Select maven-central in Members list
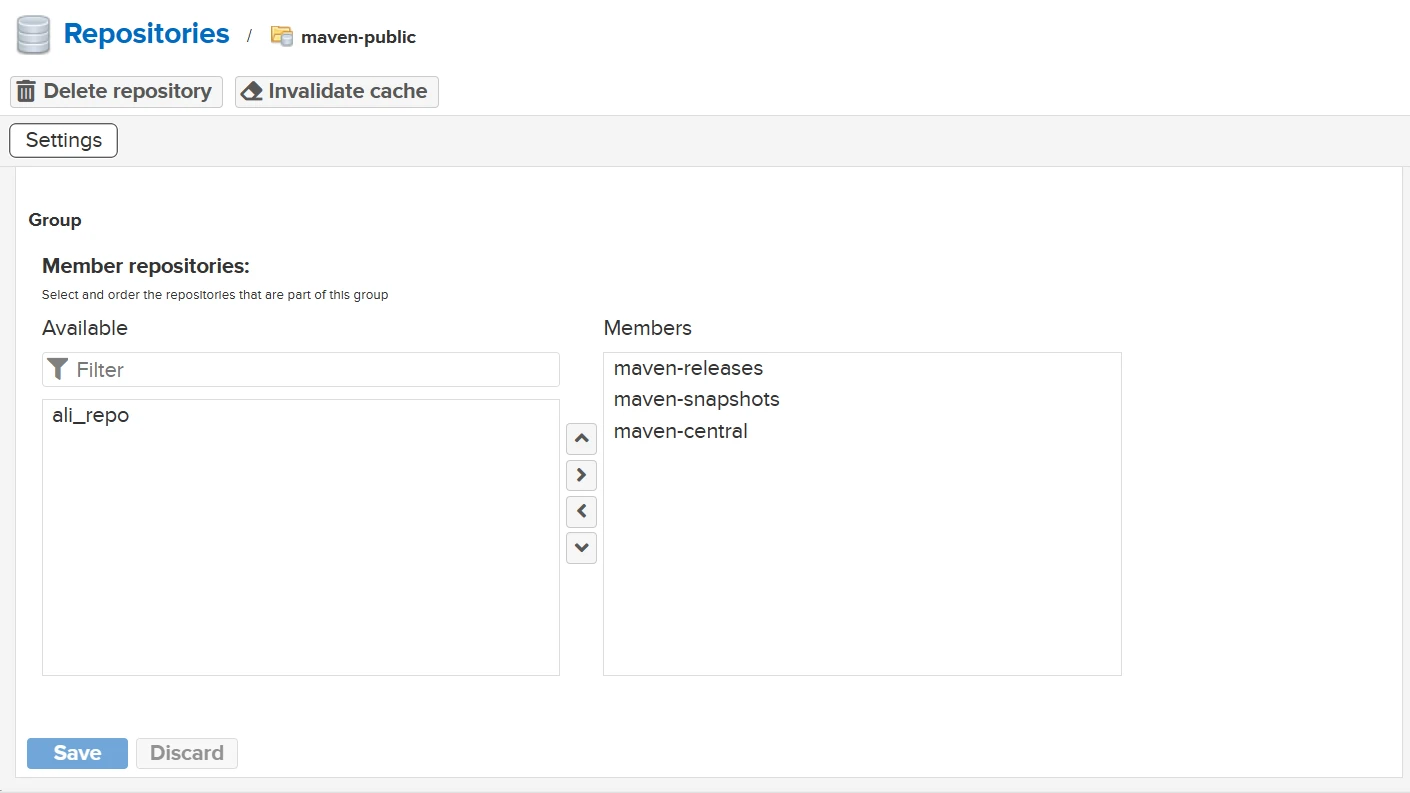The image size is (1410, 793). 680,431
